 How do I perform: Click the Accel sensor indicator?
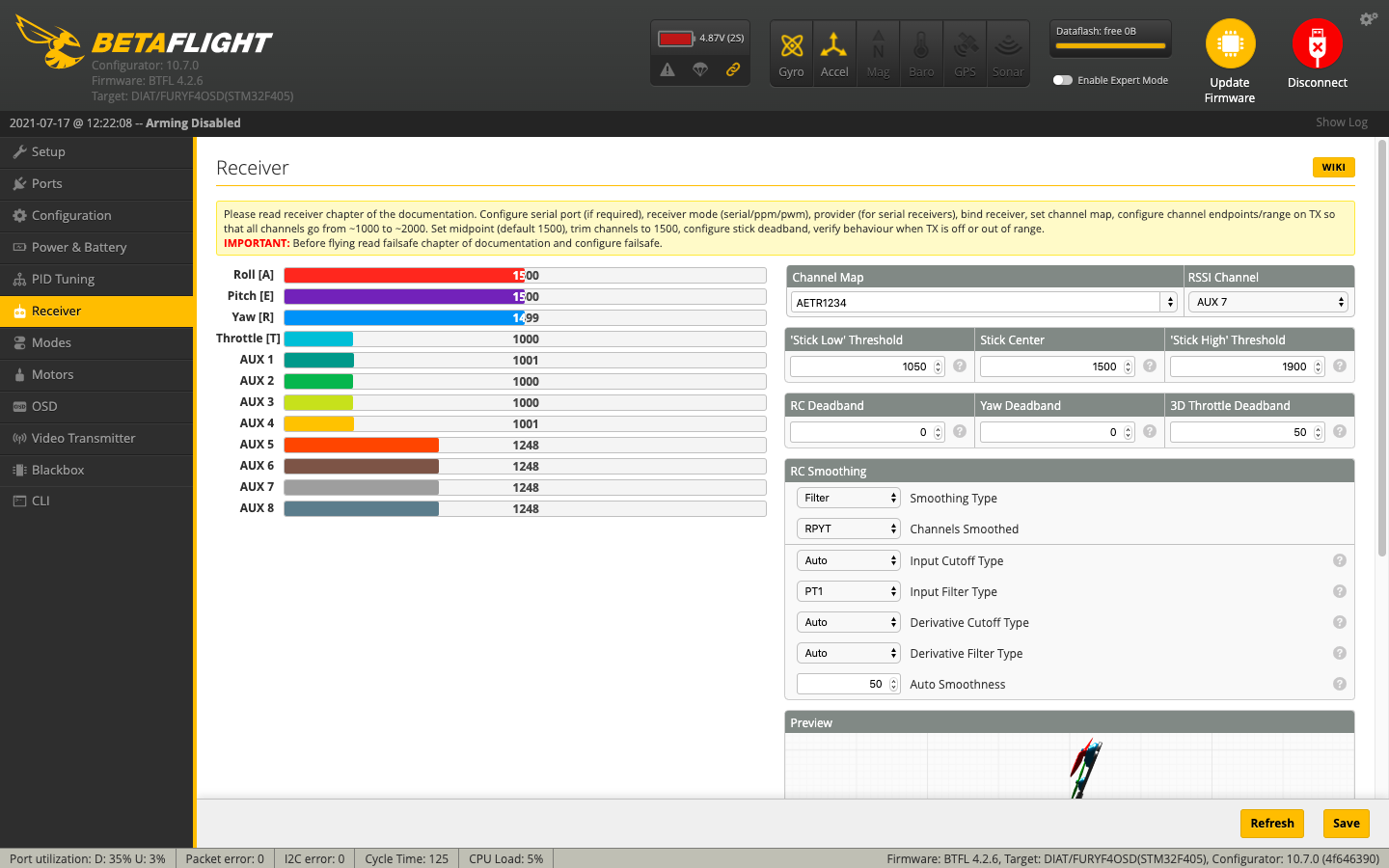pos(834,52)
